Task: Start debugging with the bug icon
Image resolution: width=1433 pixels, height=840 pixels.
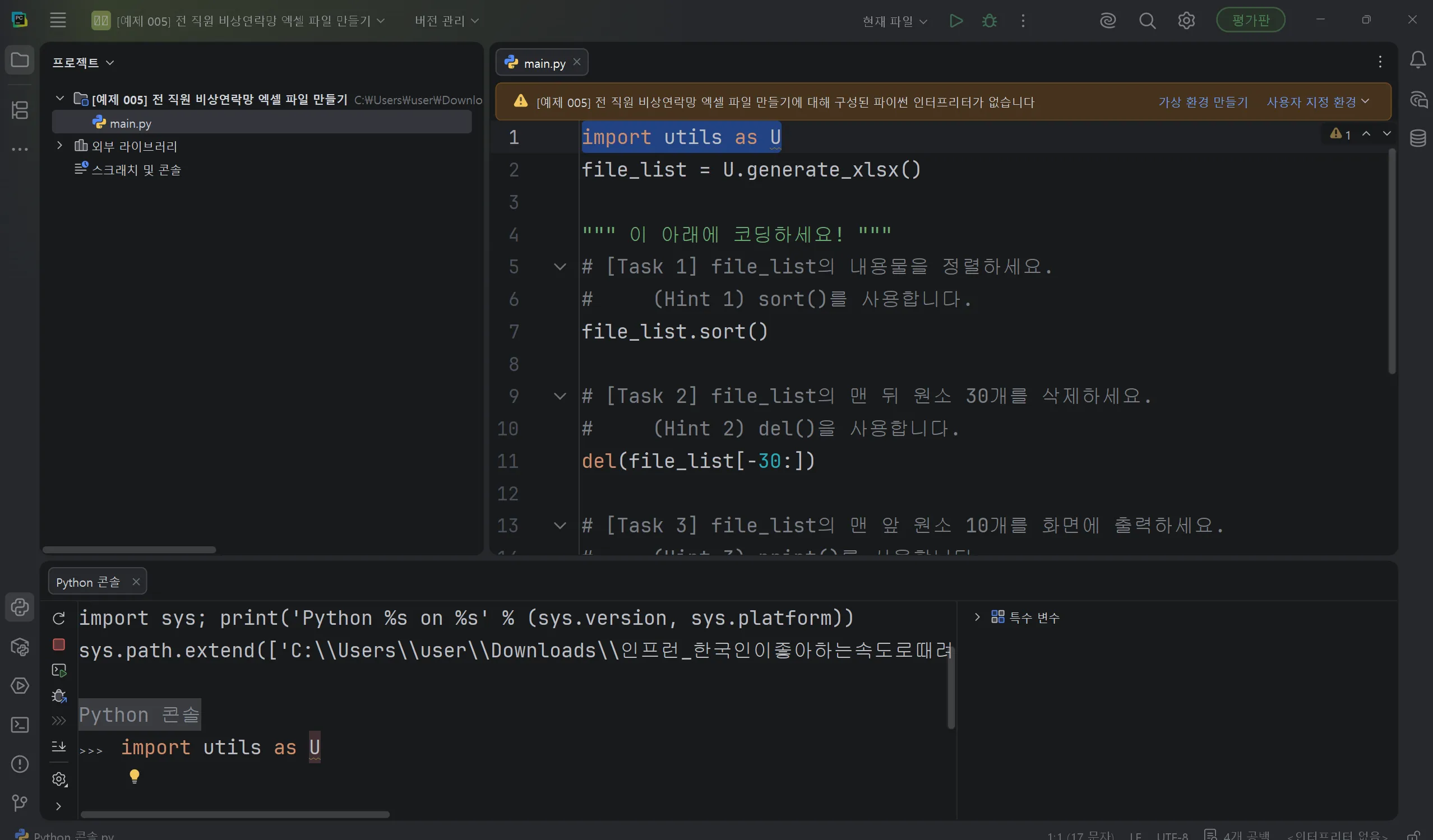Action: coord(990,21)
